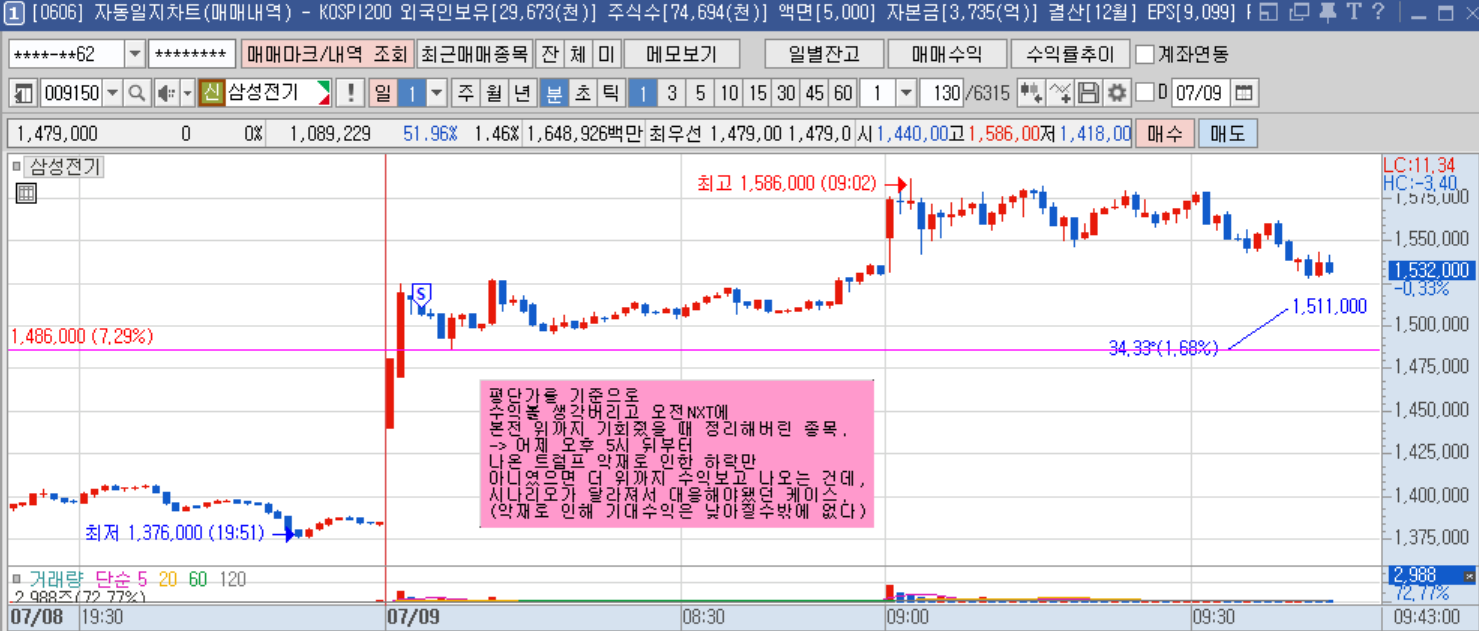The image size is (1479, 631).
Task: Open the dropdown arrow next to speaker icon
Action: [x=187, y=93]
